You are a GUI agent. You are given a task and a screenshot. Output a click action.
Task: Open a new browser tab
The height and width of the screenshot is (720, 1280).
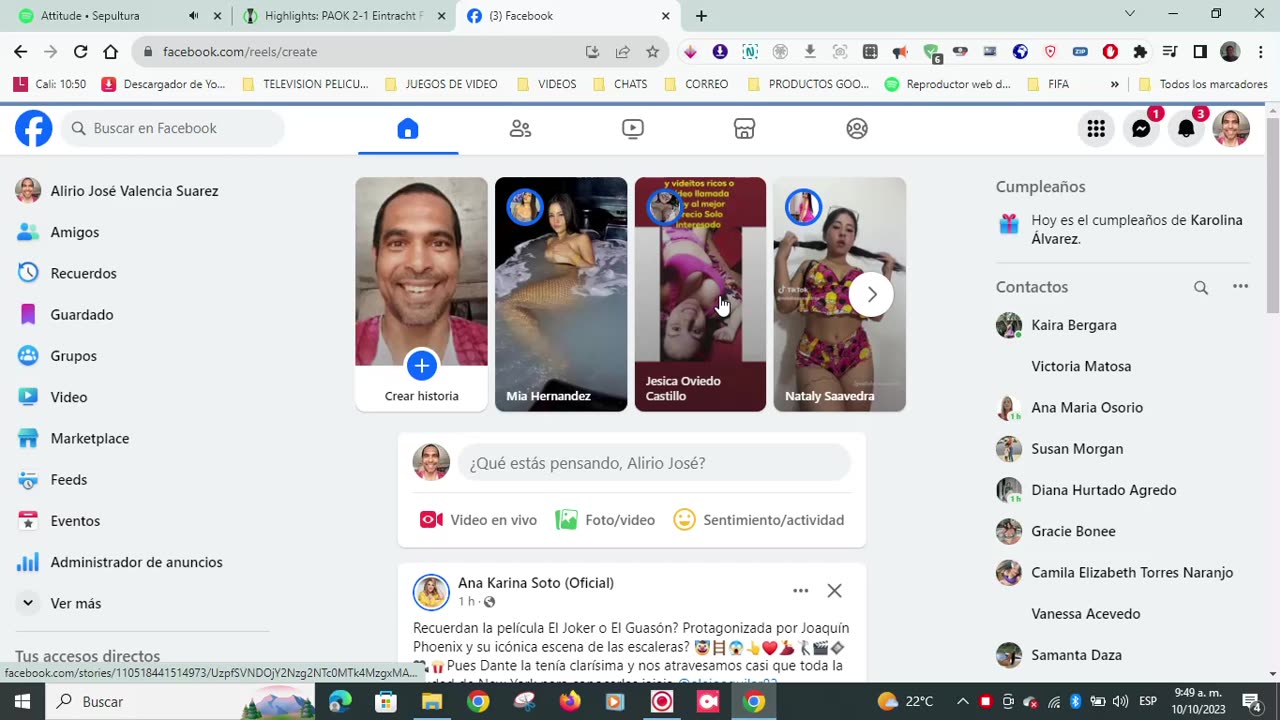click(701, 16)
